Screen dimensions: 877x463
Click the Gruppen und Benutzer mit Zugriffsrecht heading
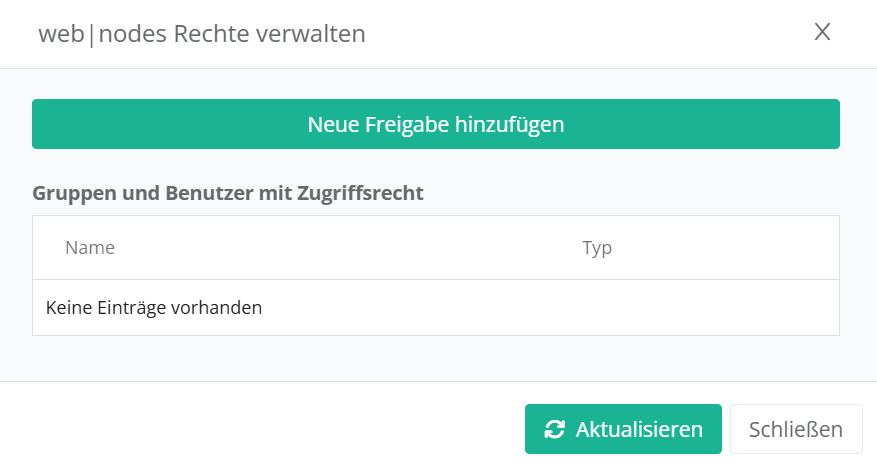228,193
